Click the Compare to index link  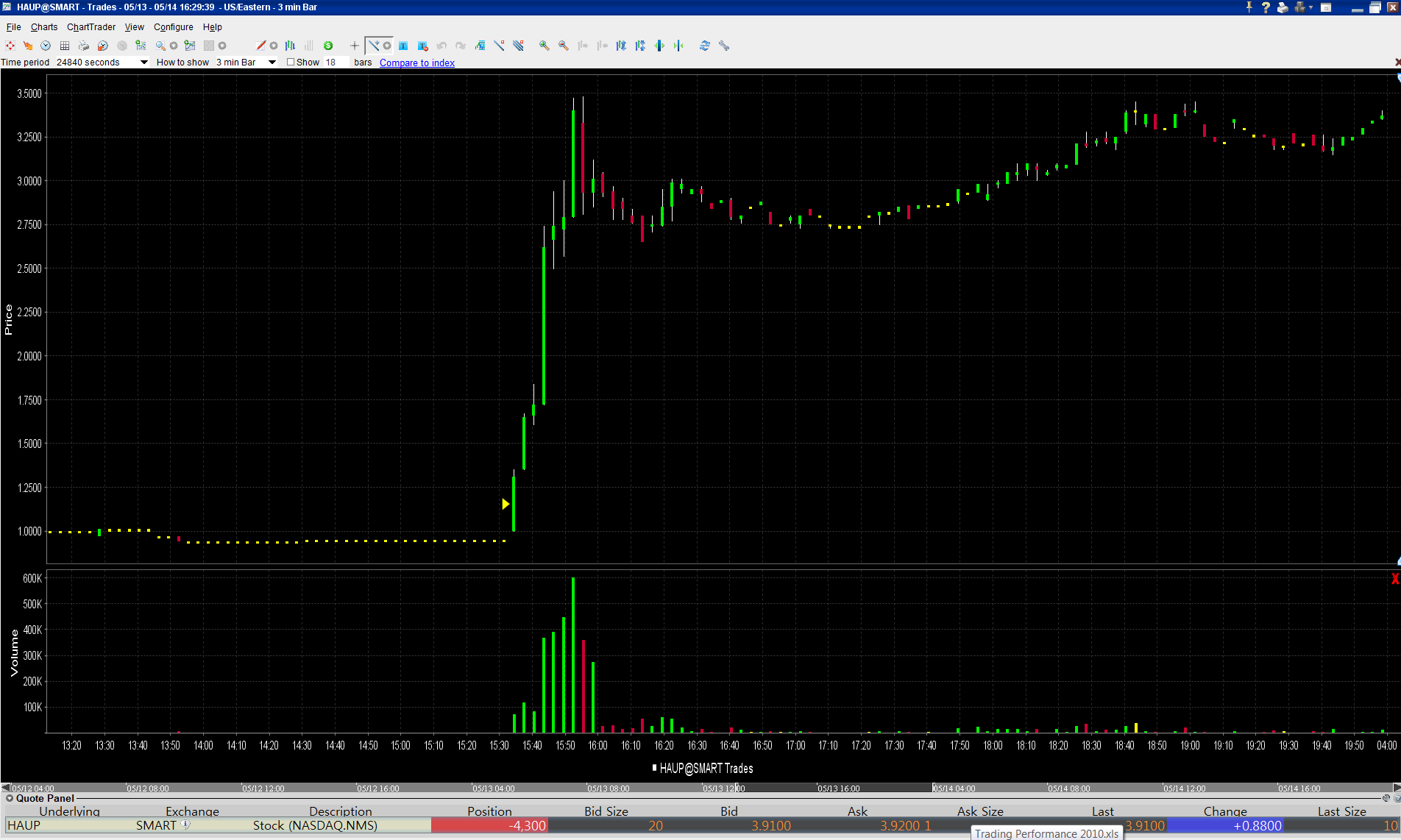click(416, 63)
